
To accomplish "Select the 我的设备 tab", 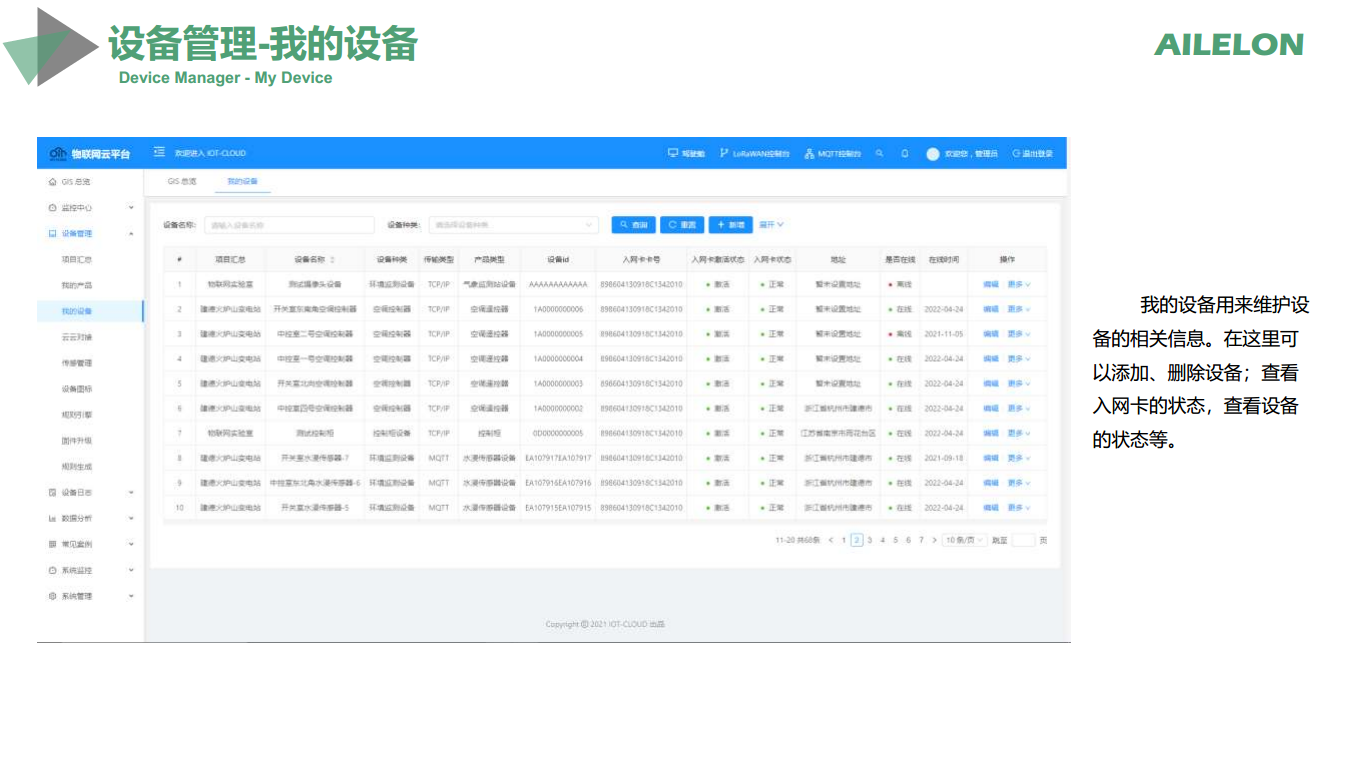I will click(242, 182).
